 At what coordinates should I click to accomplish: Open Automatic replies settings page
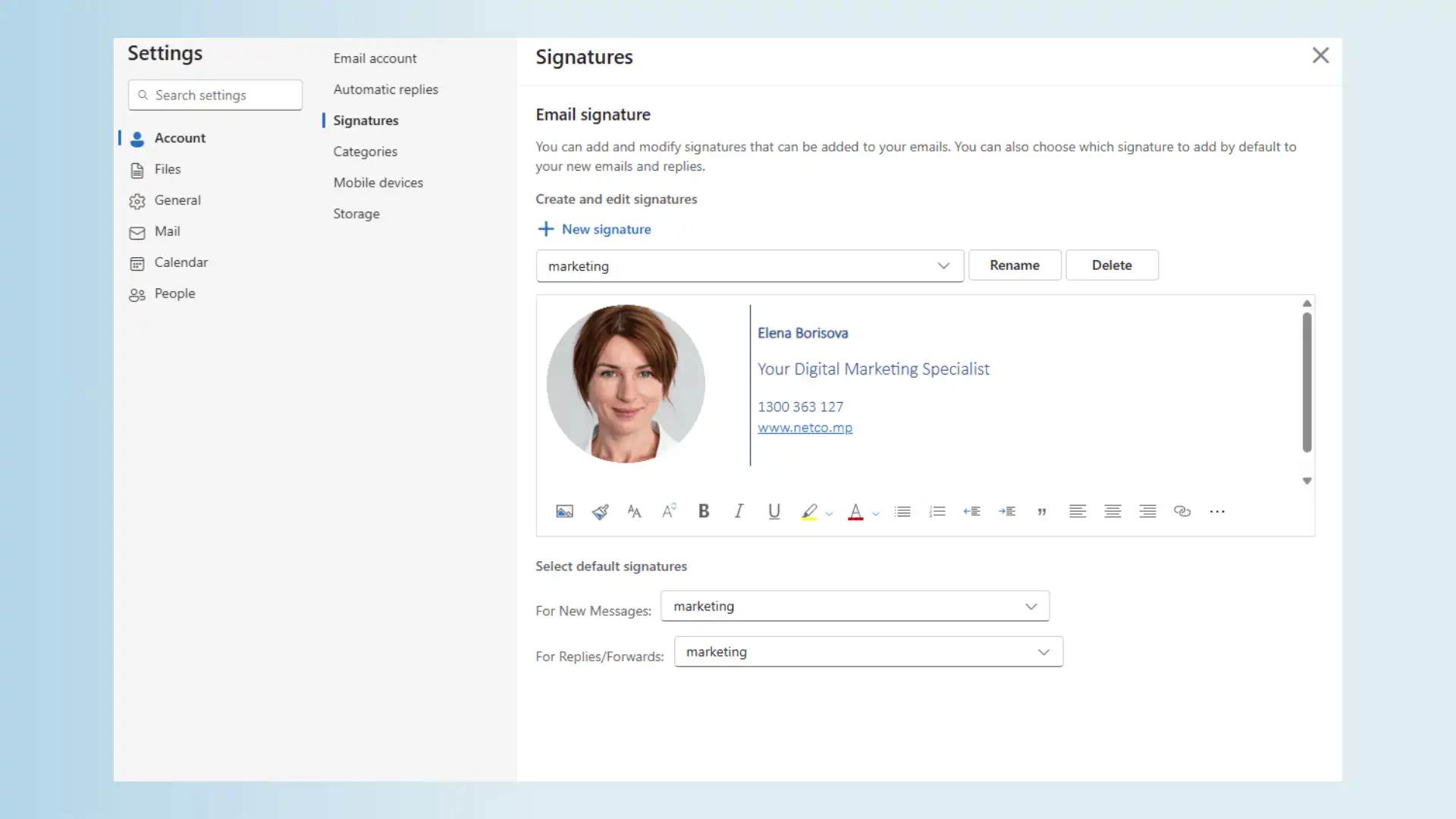(x=385, y=89)
